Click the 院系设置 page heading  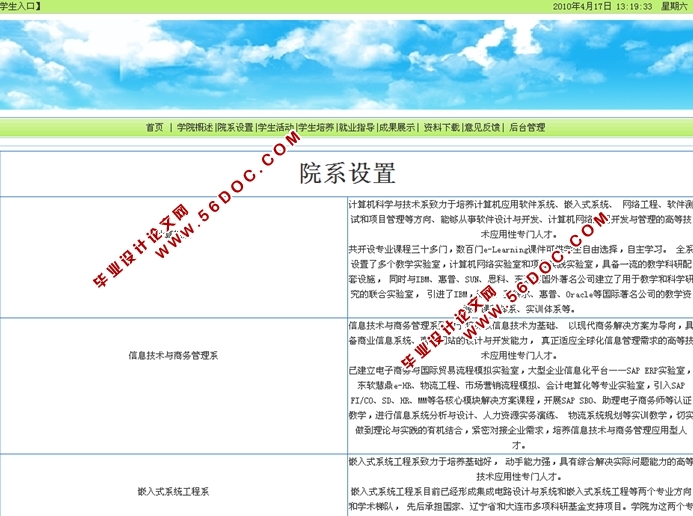click(x=347, y=173)
